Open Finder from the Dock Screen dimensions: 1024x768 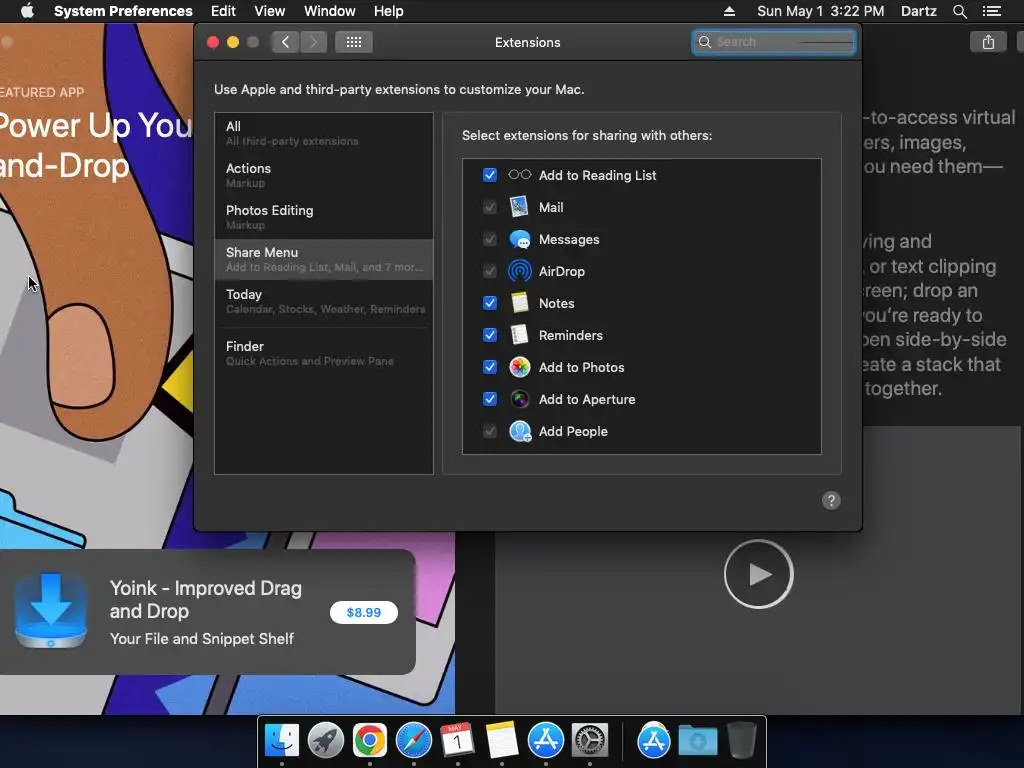coord(281,741)
